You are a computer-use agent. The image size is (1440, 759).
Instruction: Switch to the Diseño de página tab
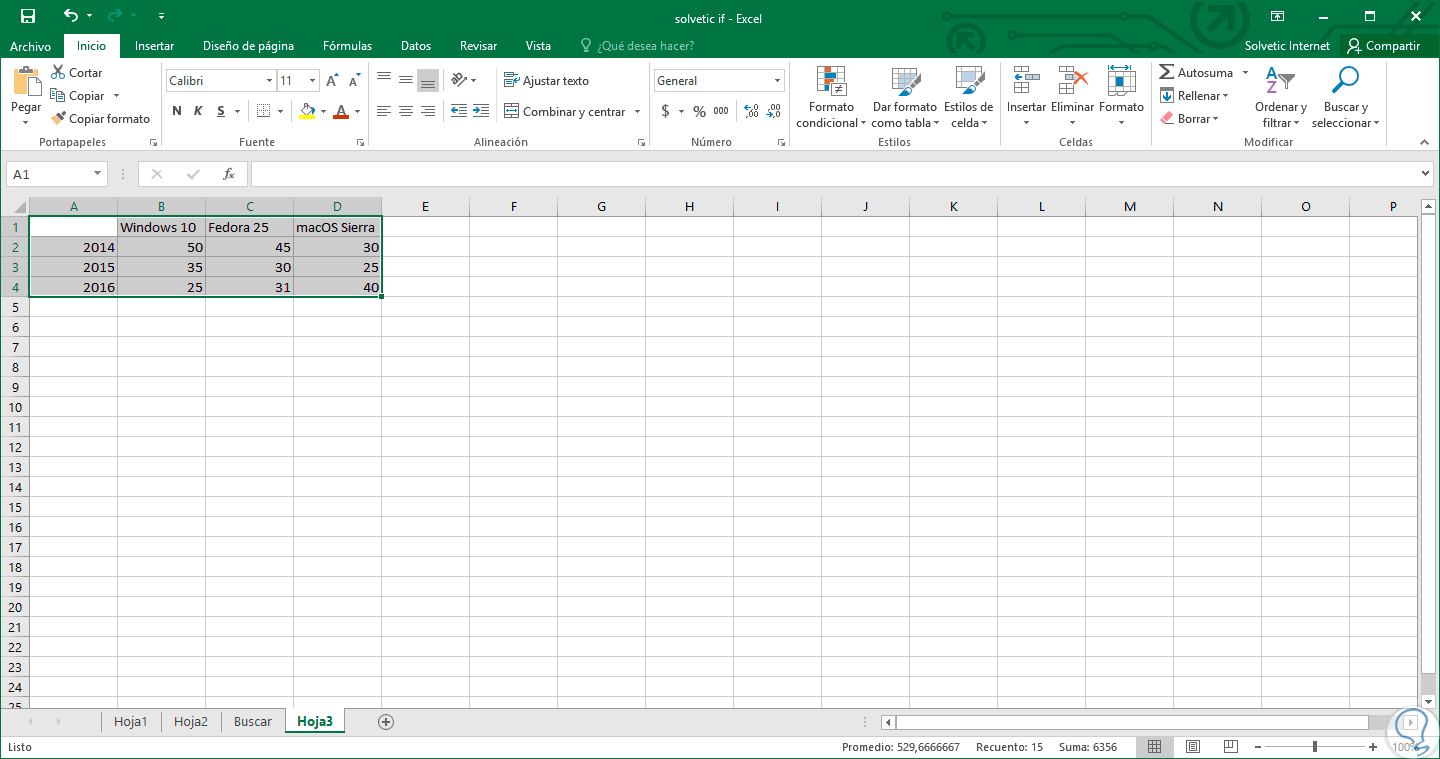[x=248, y=46]
